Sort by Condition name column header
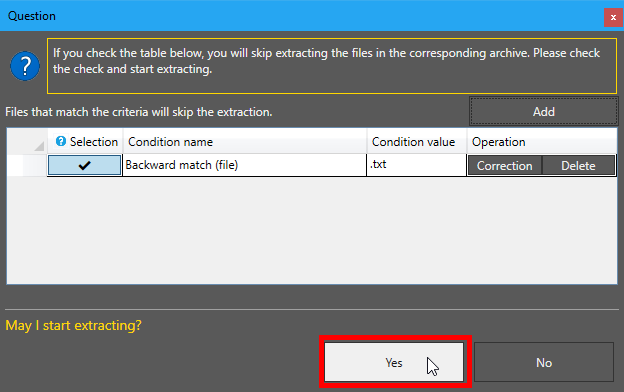 (245, 141)
